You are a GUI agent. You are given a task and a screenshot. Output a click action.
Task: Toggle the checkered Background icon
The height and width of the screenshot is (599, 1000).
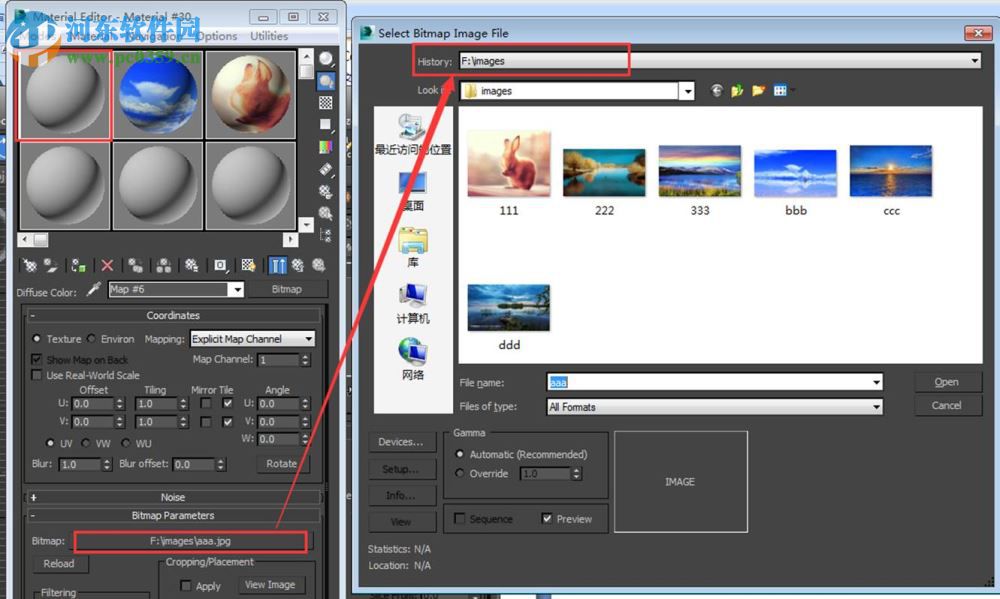click(327, 100)
